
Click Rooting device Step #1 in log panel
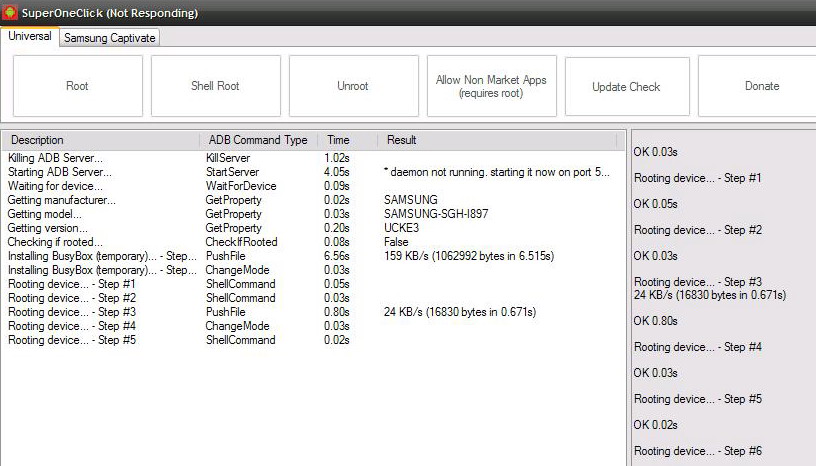[697, 178]
